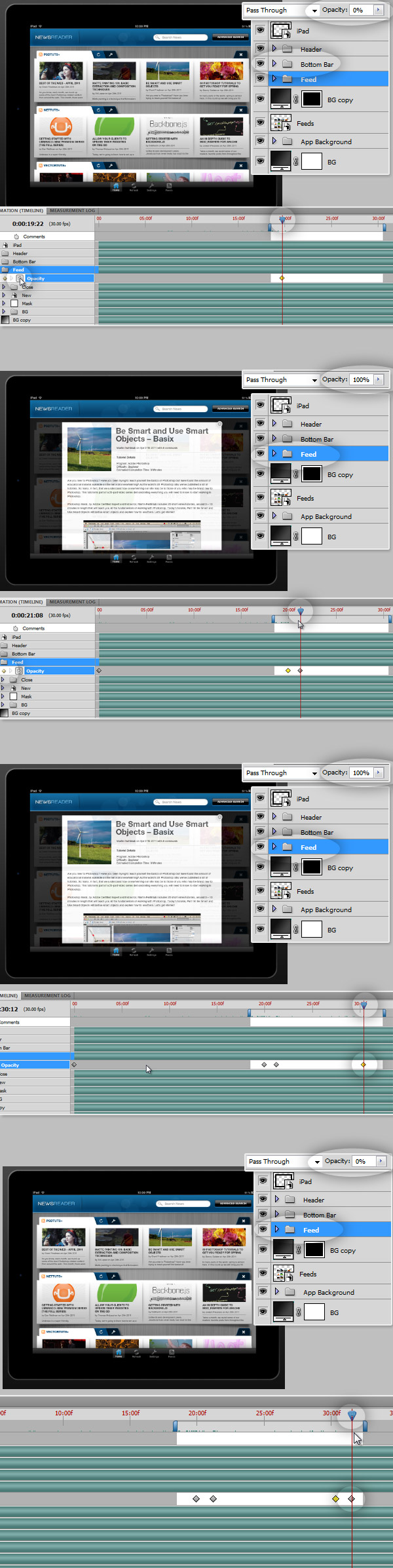Screen dimensions: 393x1568
Task: Click Opacity 0% field above 0:00:19:22 timeline
Action: (x=362, y=10)
